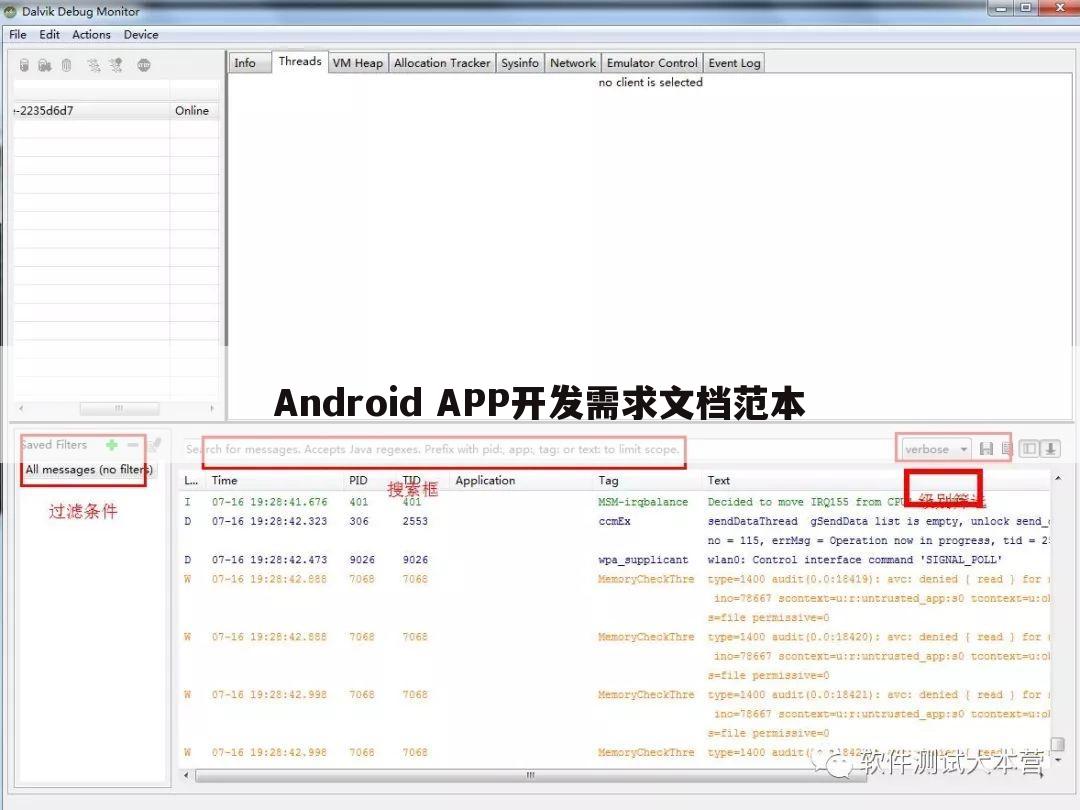Add a new logcat filter with plus icon

point(112,445)
